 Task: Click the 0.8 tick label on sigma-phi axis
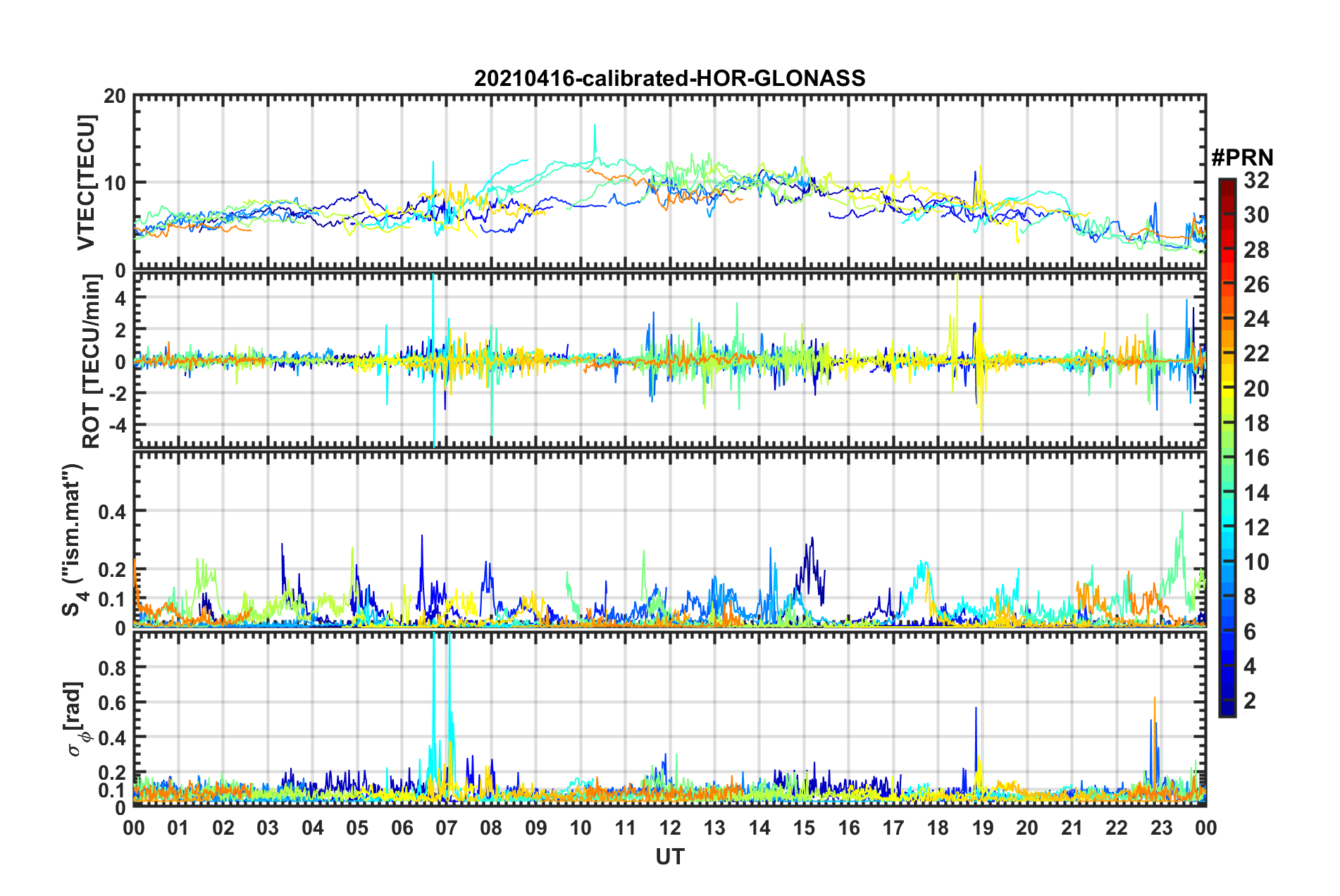112,667
